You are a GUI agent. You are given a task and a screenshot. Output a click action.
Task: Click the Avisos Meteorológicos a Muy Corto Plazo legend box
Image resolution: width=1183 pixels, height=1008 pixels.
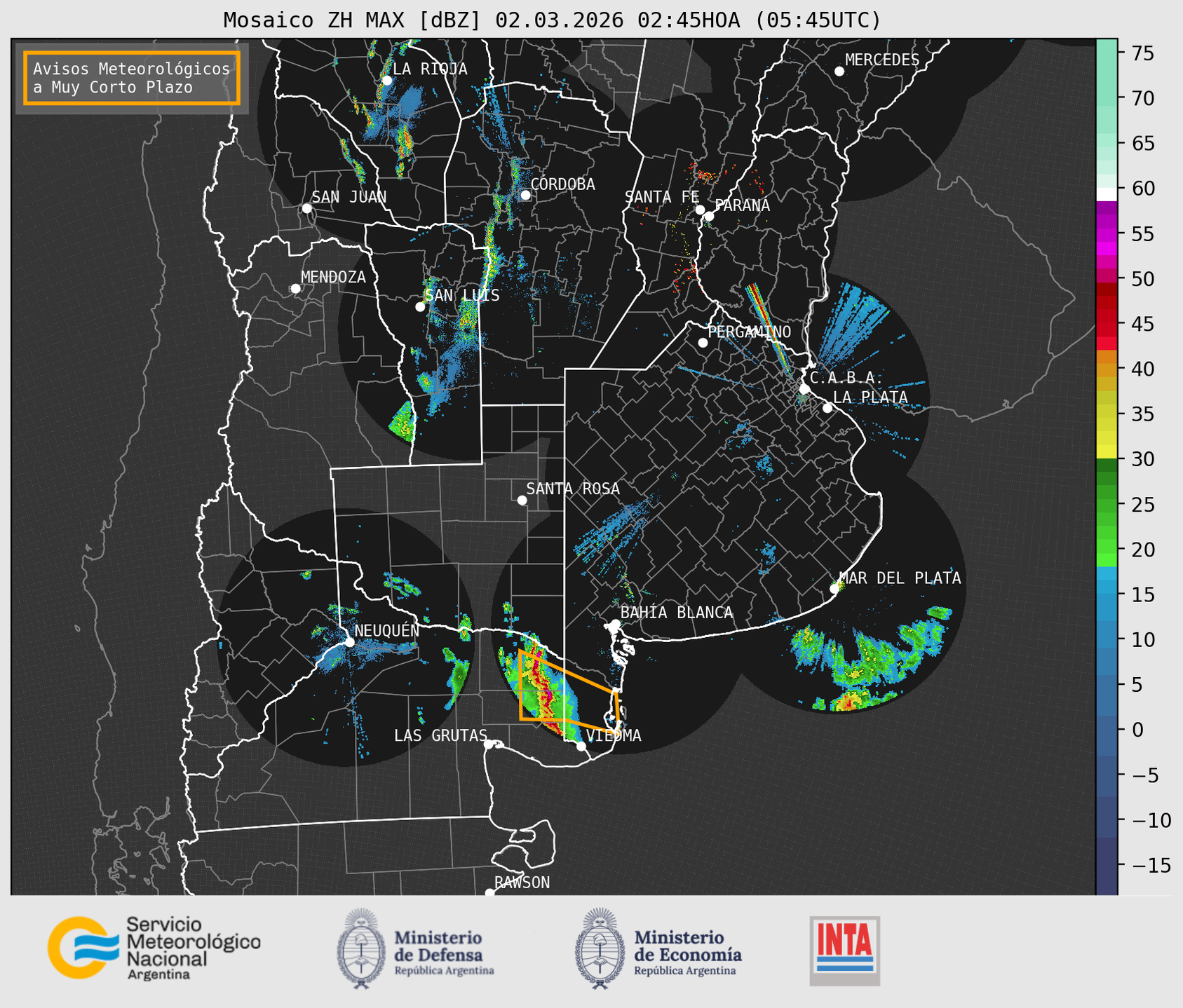(x=132, y=78)
